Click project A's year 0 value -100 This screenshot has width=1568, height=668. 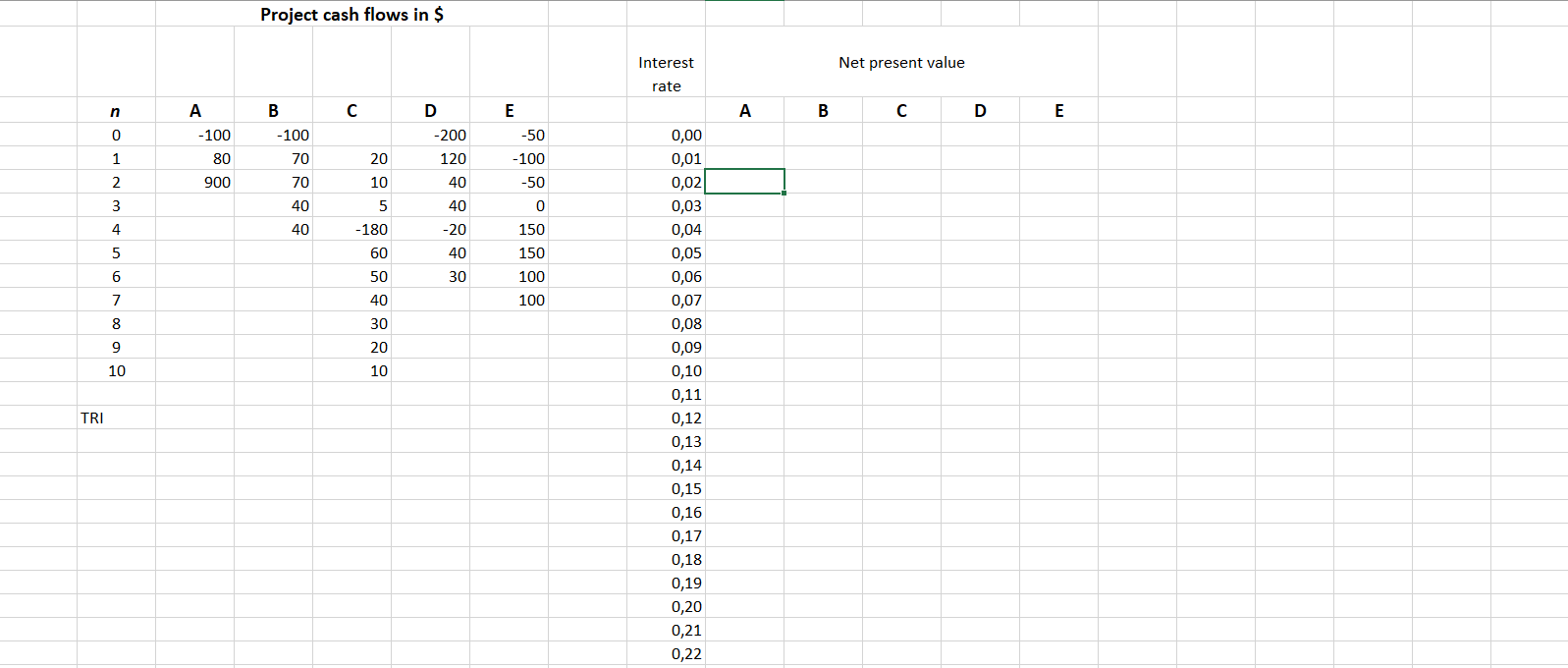tap(194, 135)
